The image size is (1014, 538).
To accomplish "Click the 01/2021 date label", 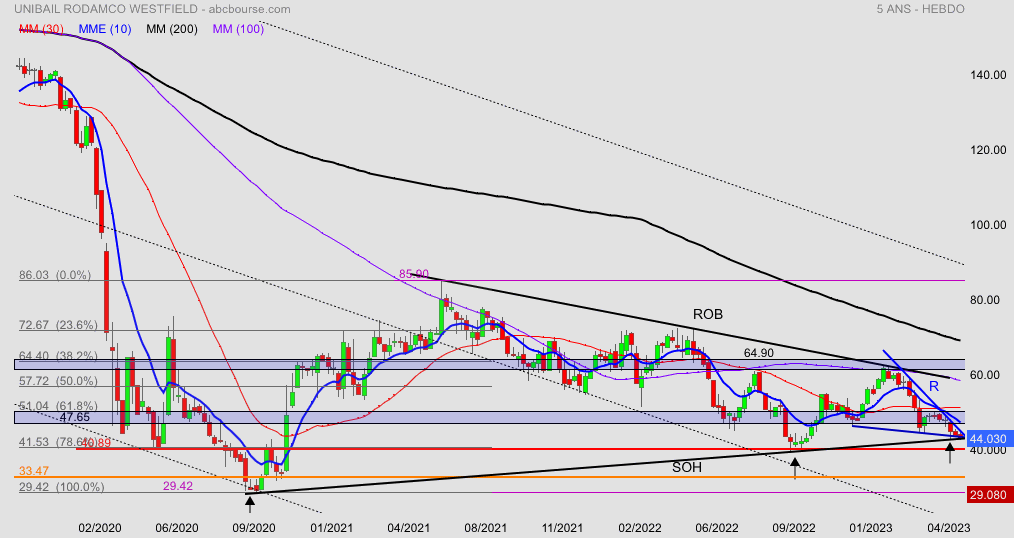I will coord(331,528).
